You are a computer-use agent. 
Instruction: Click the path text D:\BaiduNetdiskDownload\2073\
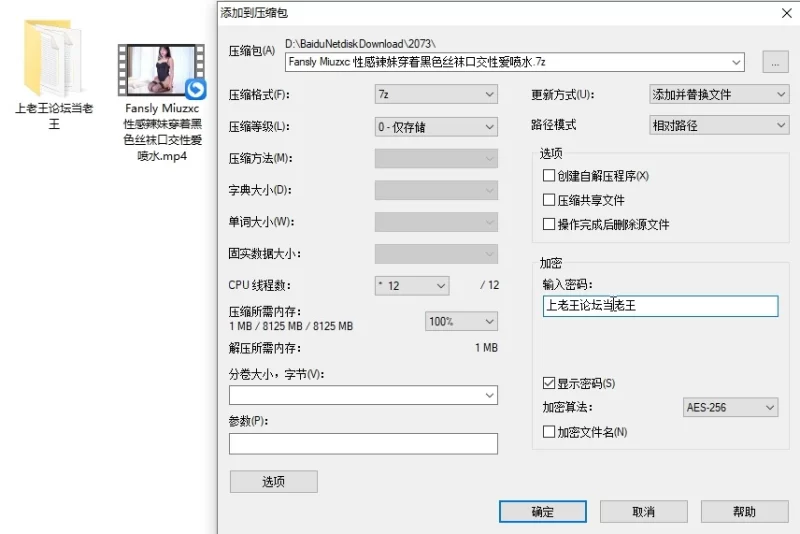pyautogui.click(x=360, y=43)
